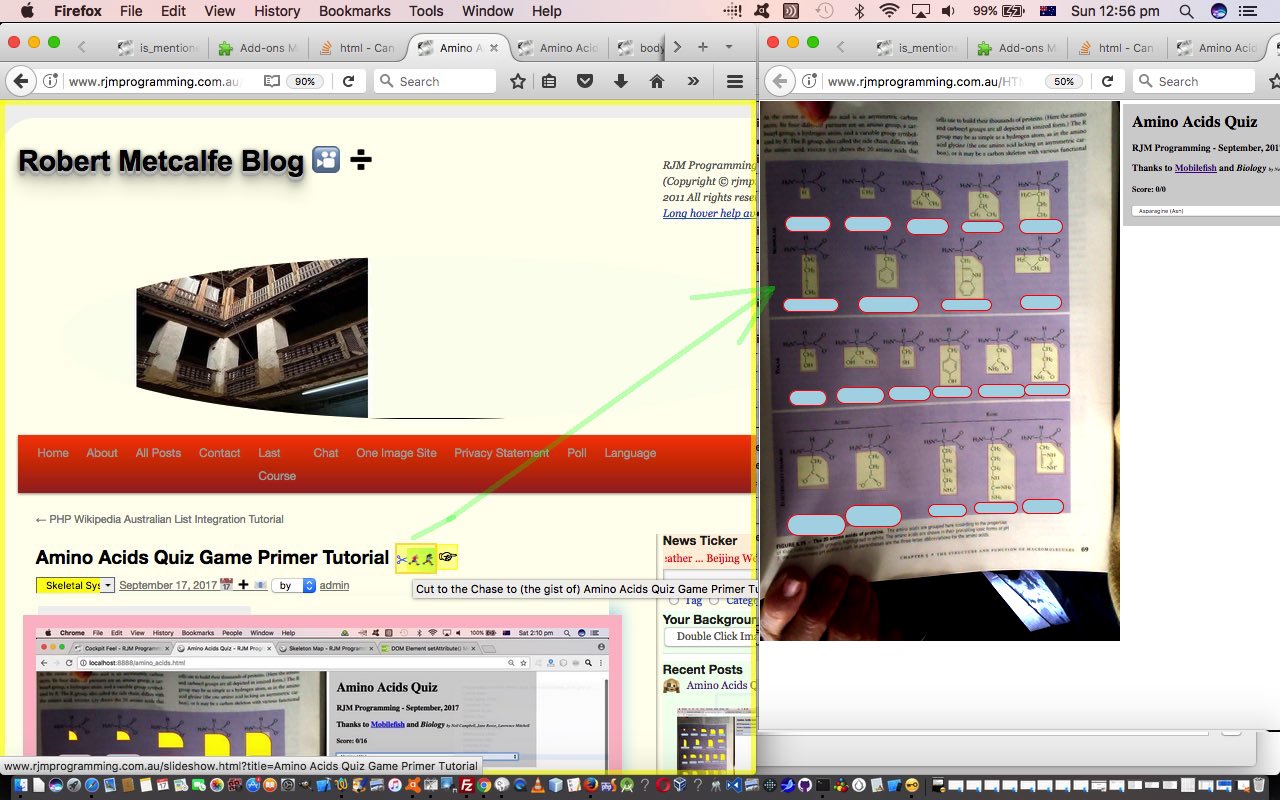Open the Firefox application menu
The image size is (1280, 800).
(x=77, y=11)
